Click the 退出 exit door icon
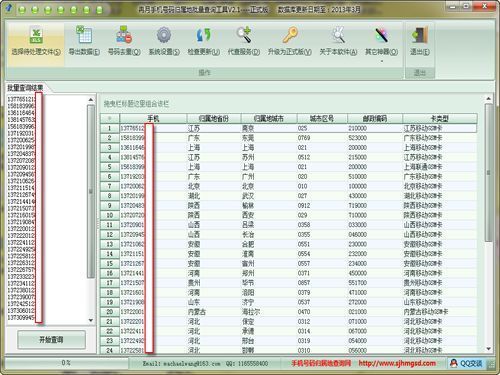The height and width of the screenshot is (375, 500). [420, 35]
